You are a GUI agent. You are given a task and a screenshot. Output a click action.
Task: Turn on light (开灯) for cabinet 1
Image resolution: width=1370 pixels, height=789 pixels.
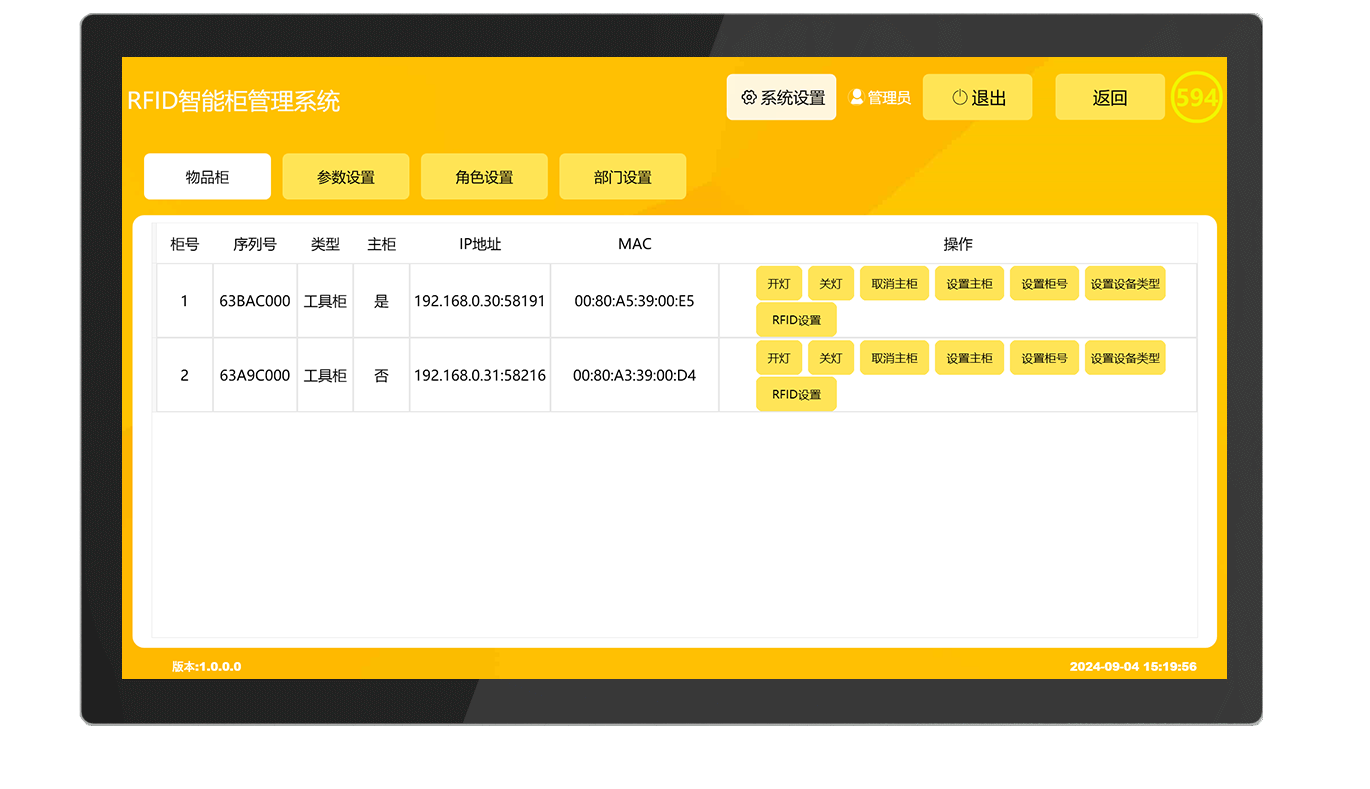tap(778, 284)
